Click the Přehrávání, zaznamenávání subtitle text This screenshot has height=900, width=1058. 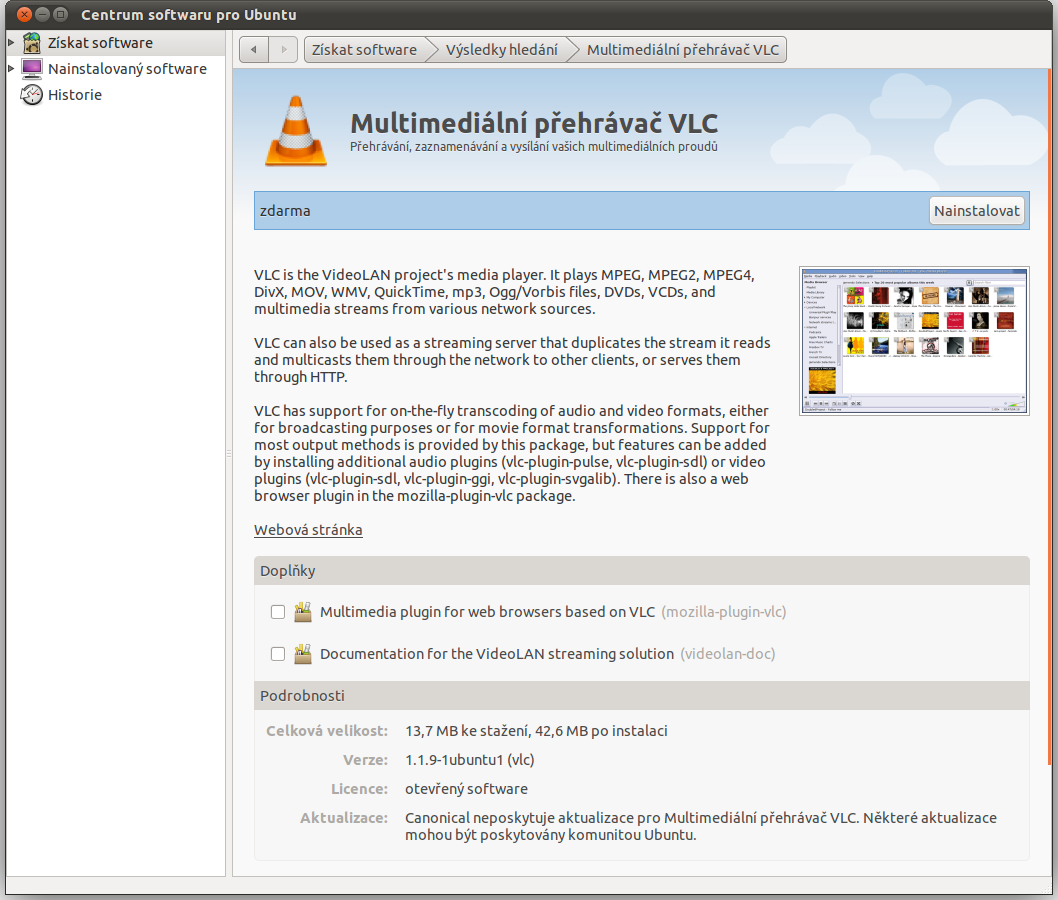534,146
